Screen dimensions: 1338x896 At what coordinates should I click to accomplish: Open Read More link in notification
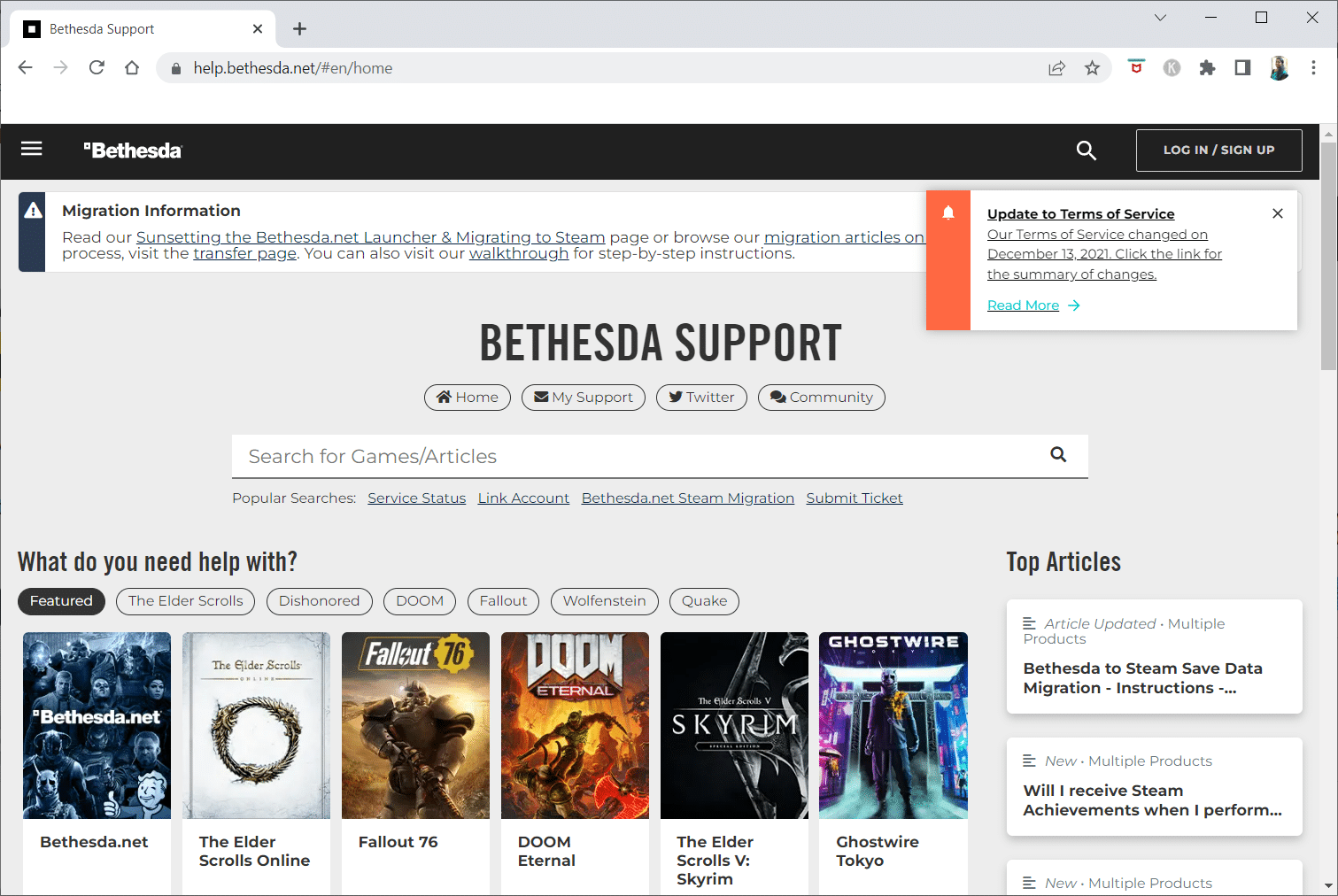[x=1033, y=305]
